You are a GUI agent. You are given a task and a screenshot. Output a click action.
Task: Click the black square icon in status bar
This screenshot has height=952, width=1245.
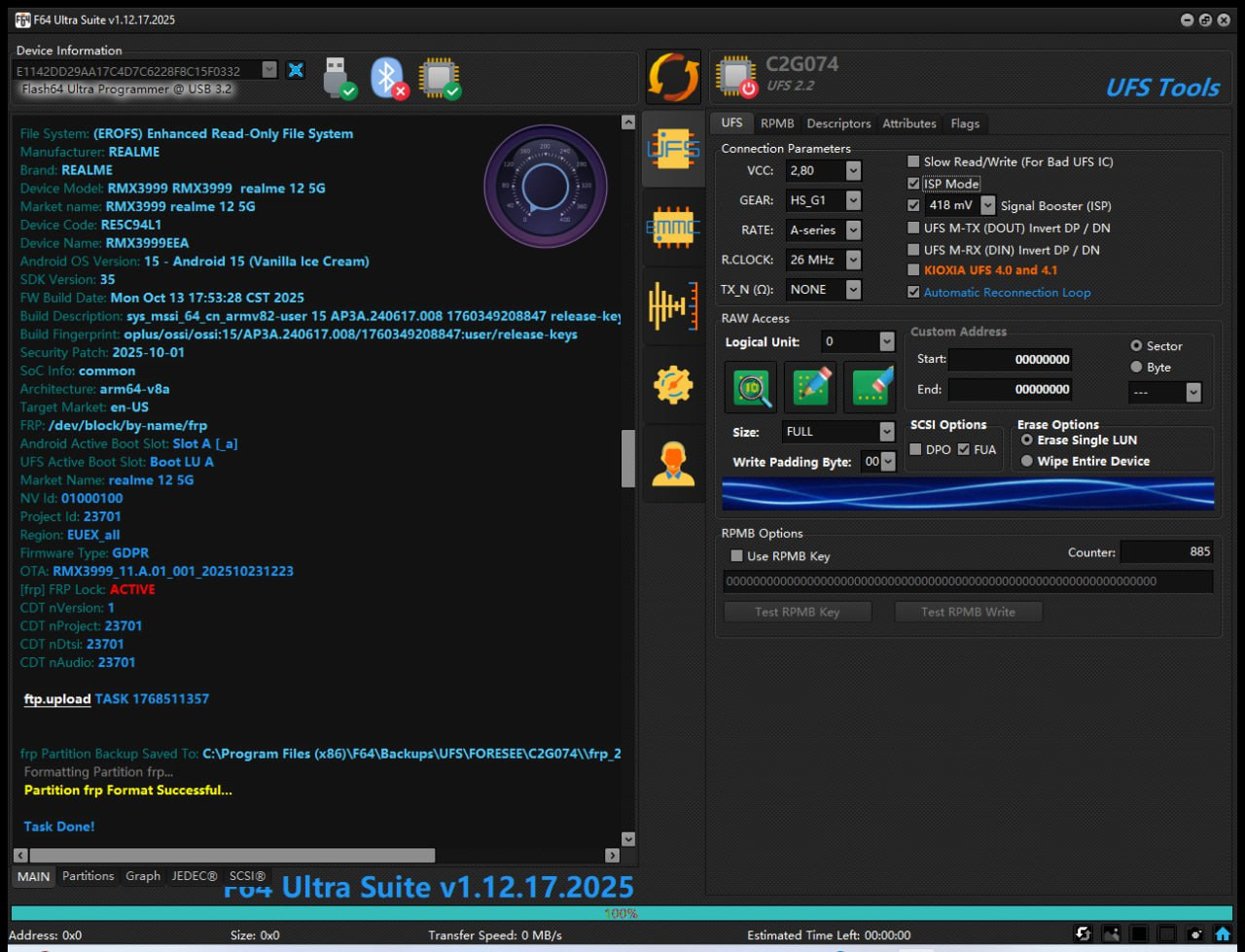[x=1139, y=934]
